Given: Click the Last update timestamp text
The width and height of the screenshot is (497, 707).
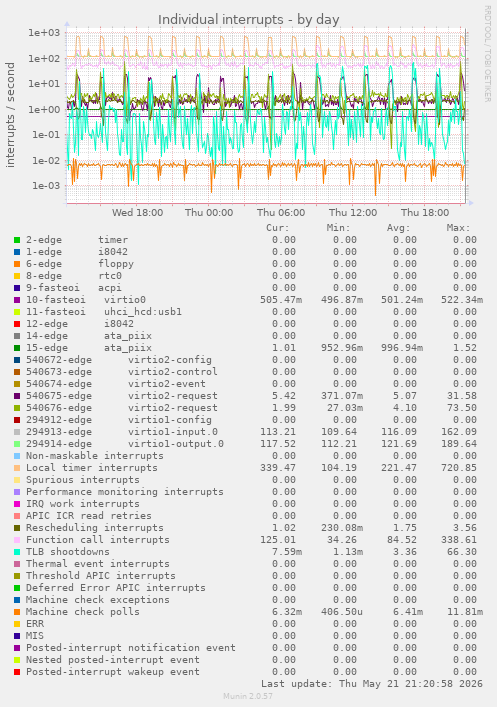Looking at the screenshot, I should pos(372,684).
